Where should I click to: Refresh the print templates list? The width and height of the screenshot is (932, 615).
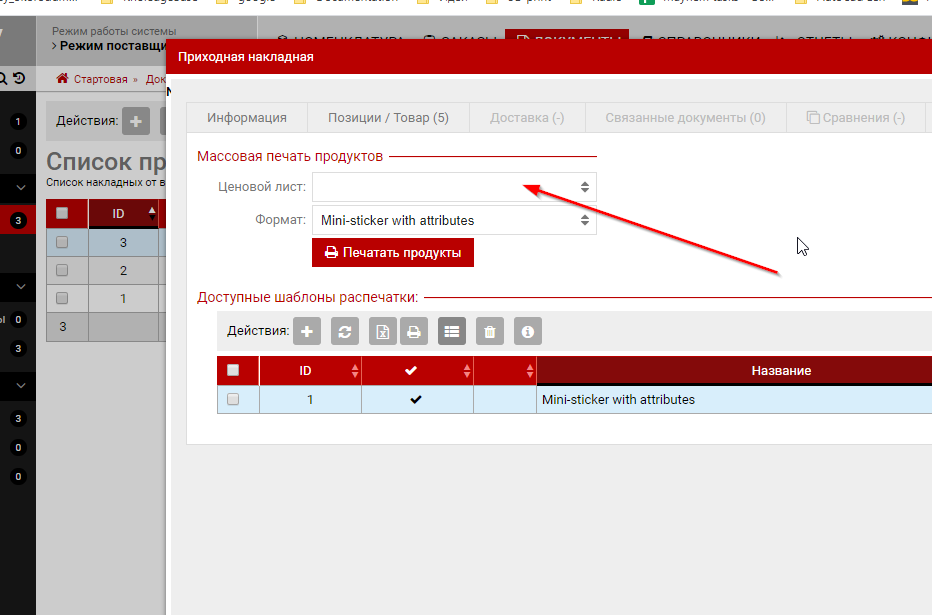[x=344, y=331]
